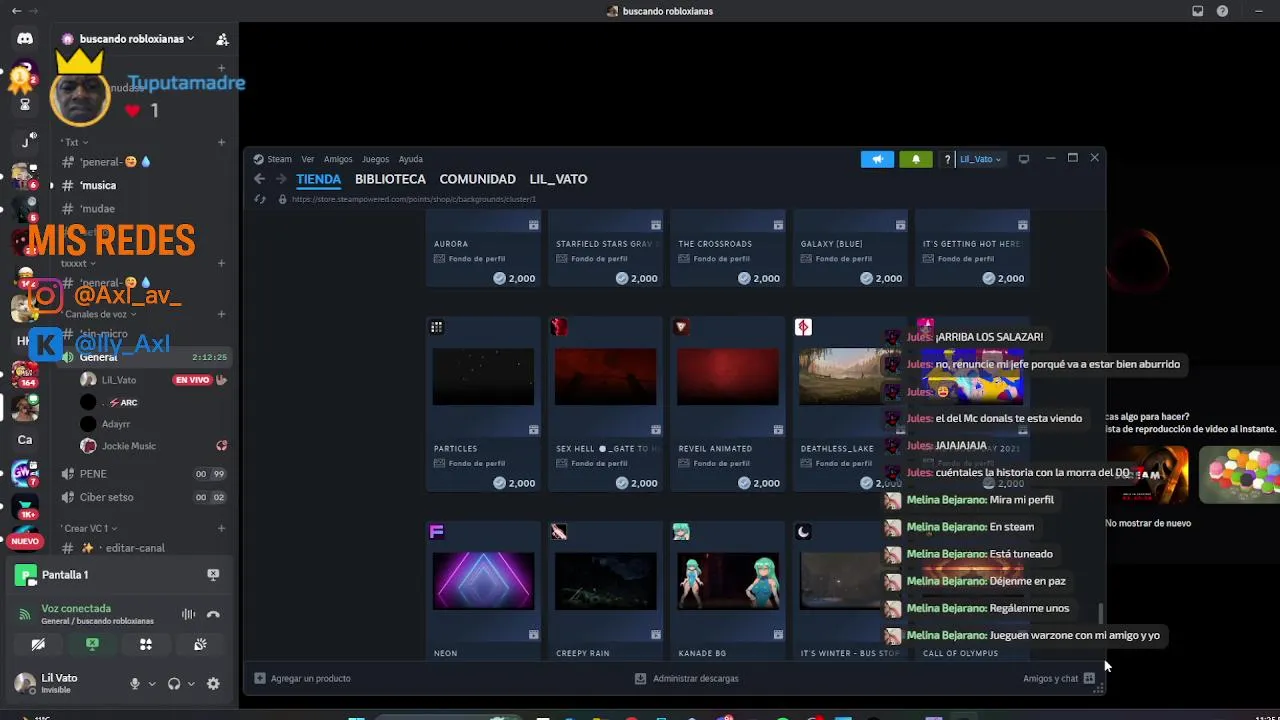
Task: Expand buscando robloxianas server dropdown
Action: [190, 39]
